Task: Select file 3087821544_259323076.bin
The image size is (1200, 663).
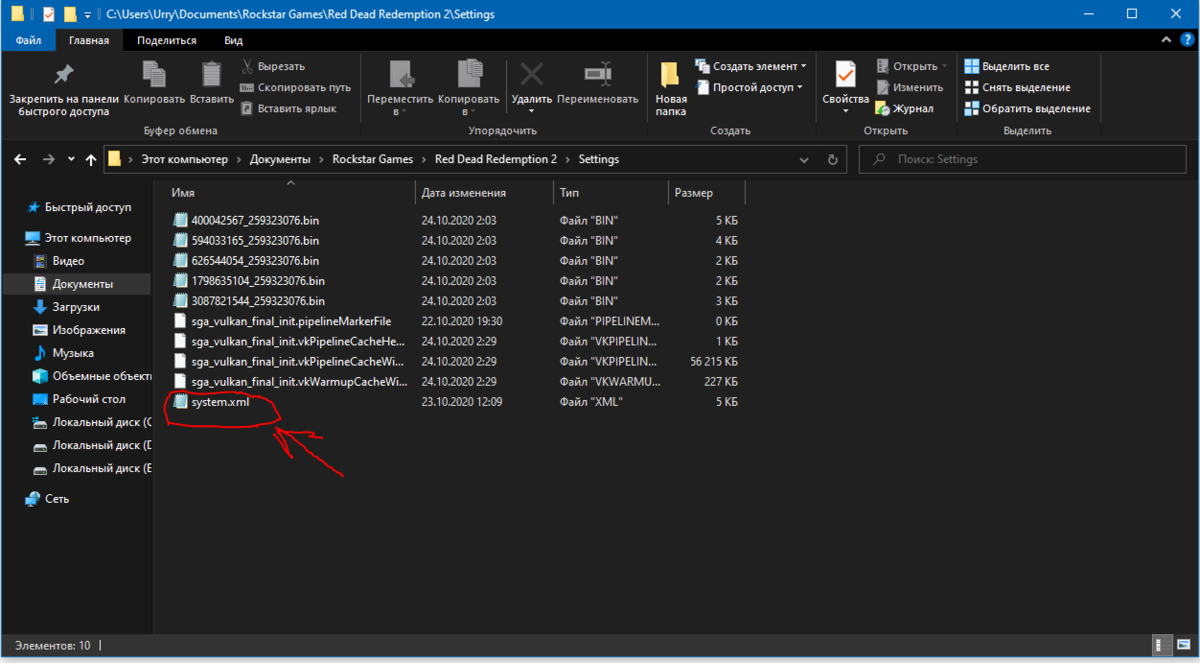Action: pos(250,300)
